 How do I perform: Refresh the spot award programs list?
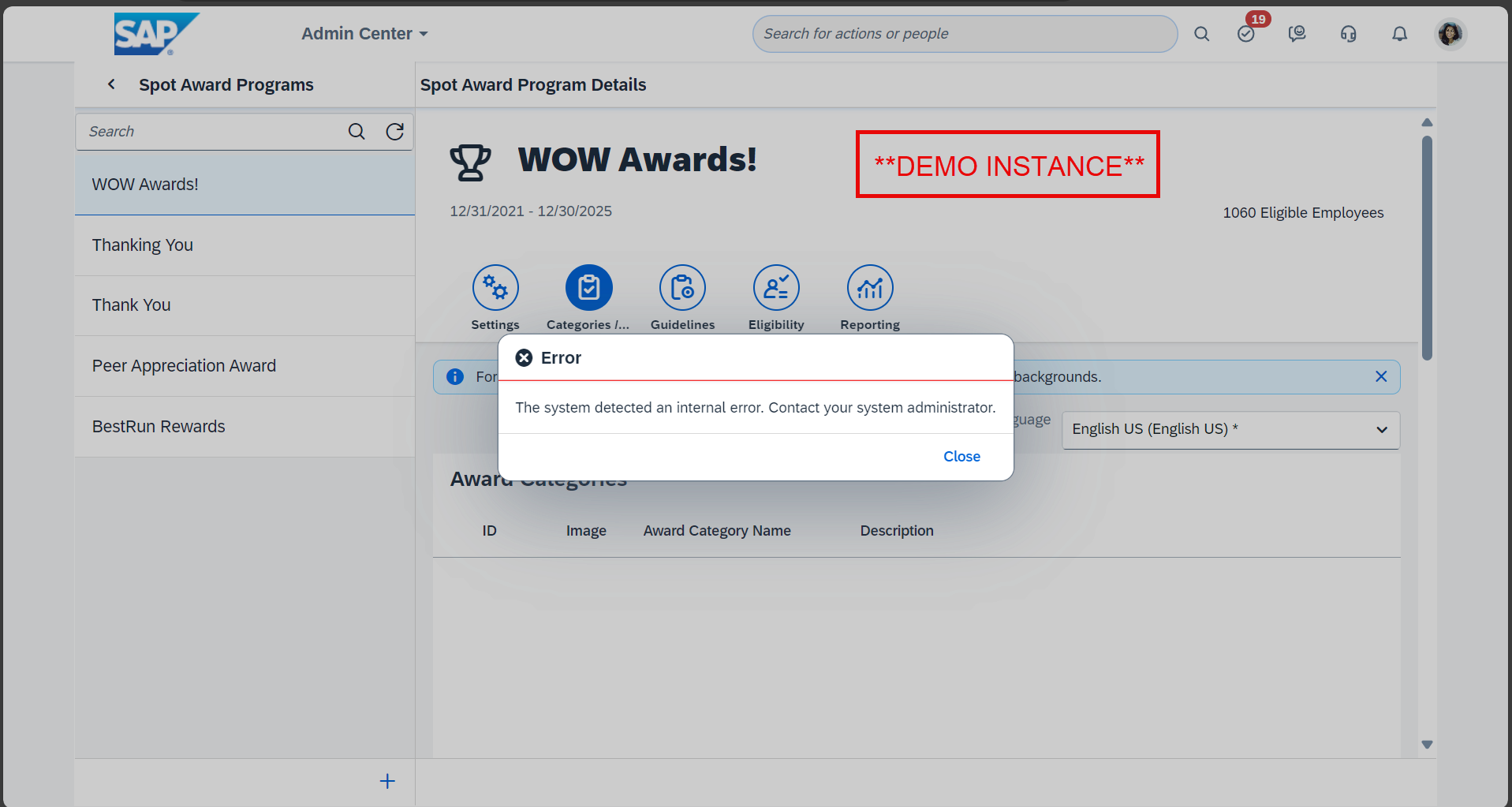pyautogui.click(x=395, y=132)
